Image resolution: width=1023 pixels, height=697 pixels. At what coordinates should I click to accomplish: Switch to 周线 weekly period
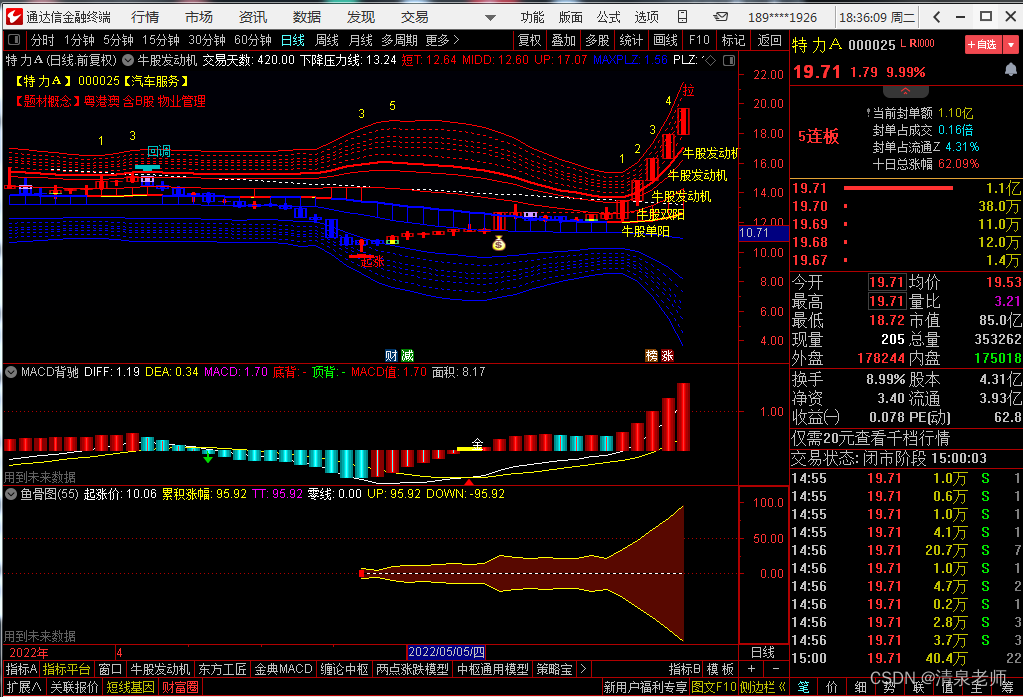(x=326, y=40)
